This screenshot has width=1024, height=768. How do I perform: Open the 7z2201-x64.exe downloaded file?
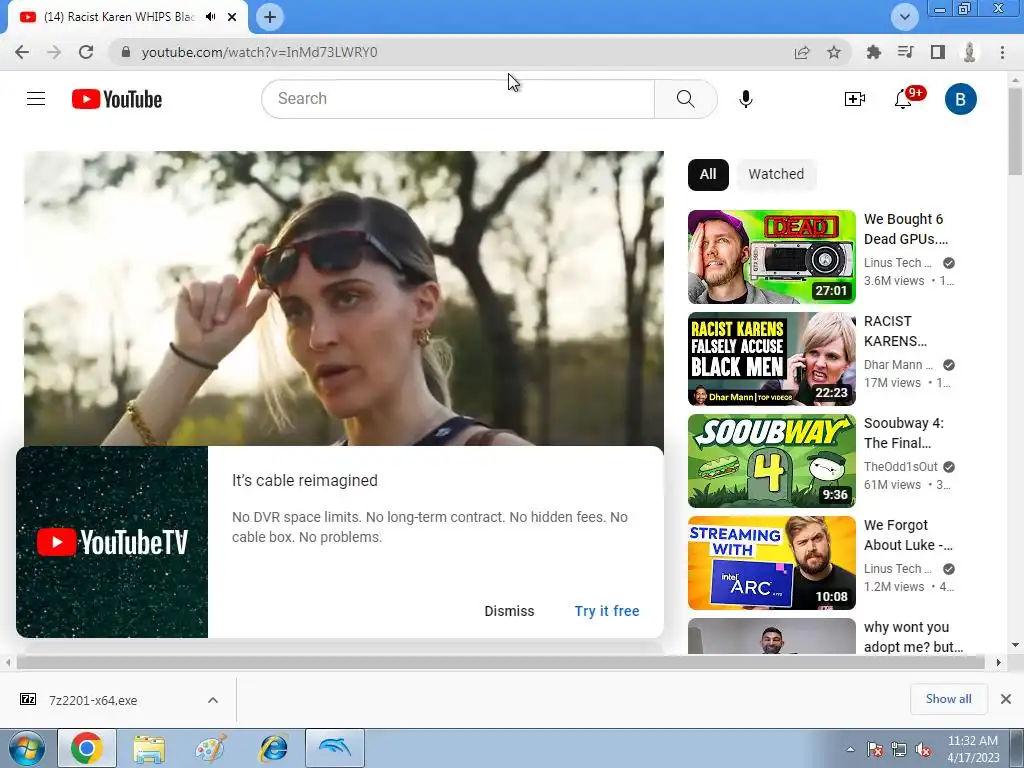(93, 700)
